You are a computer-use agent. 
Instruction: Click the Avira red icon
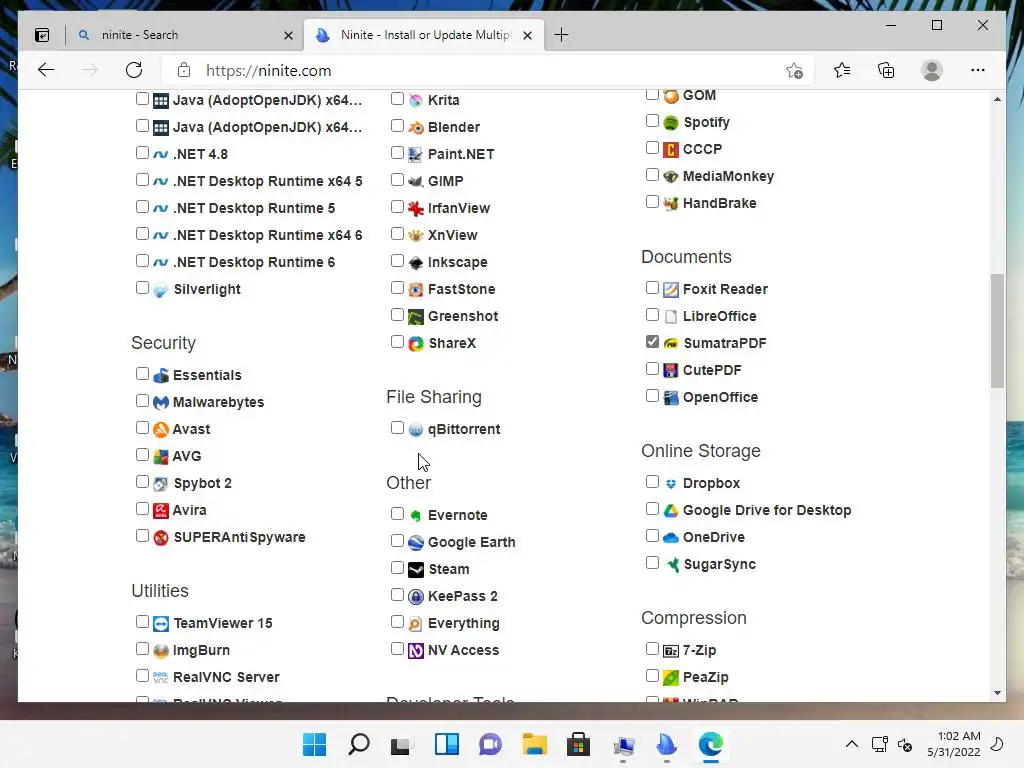click(161, 510)
